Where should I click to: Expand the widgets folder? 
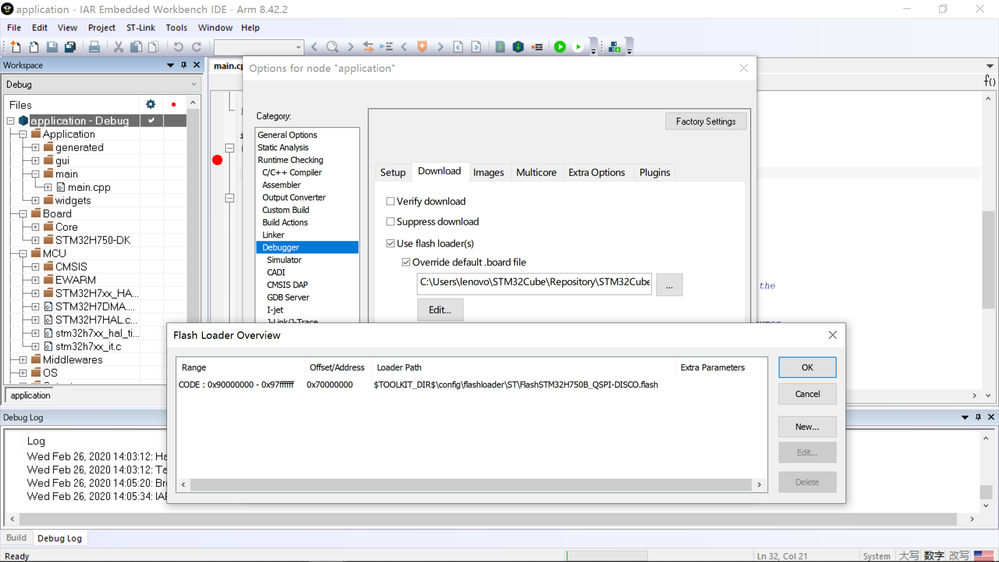click(36, 200)
